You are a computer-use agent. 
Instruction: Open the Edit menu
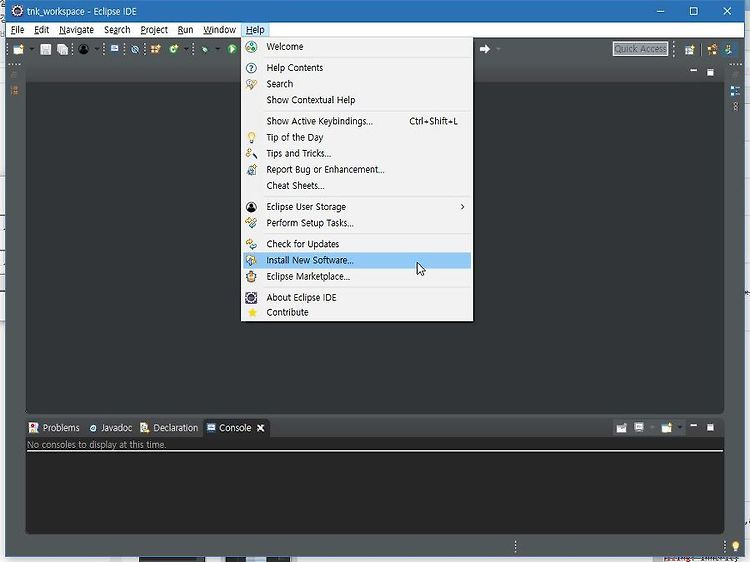[x=41, y=30]
